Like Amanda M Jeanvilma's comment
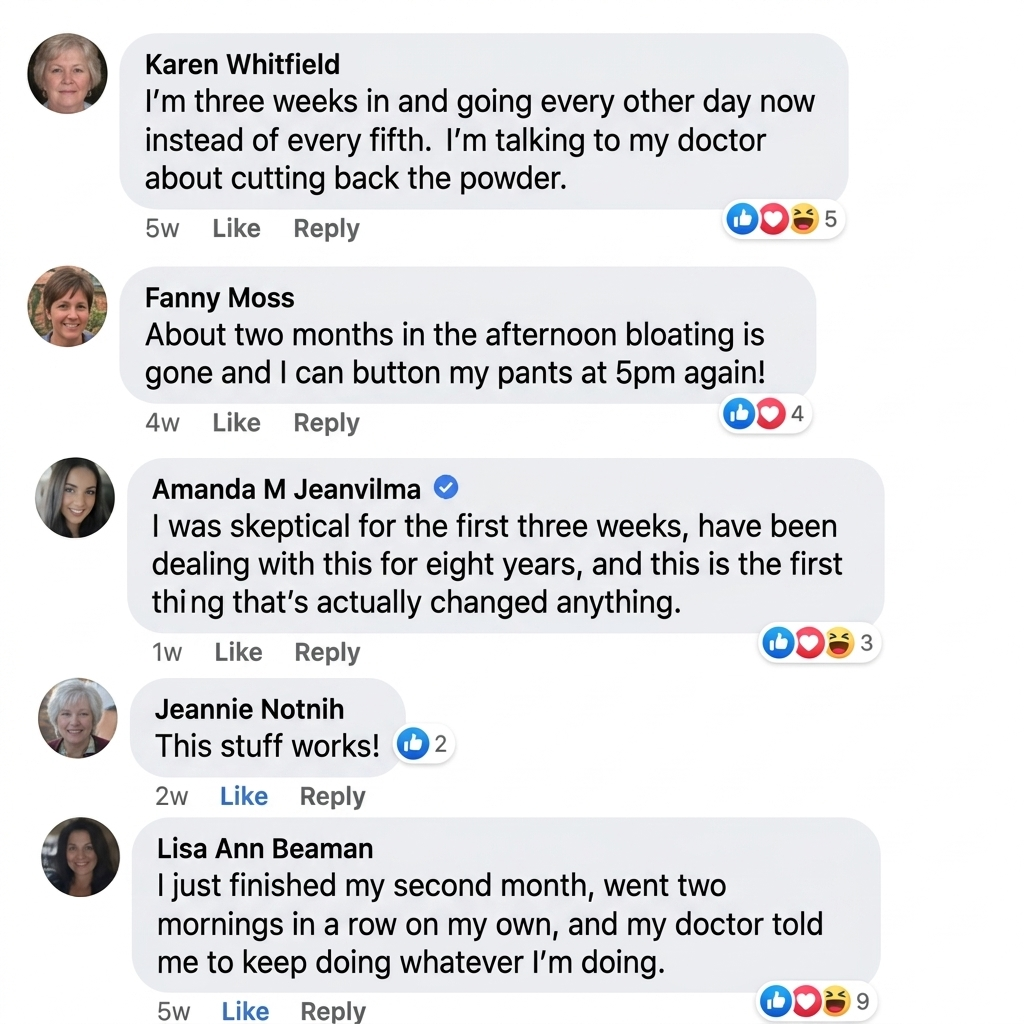This screenshot has width=1024, height=1024. tap(238, 652)
